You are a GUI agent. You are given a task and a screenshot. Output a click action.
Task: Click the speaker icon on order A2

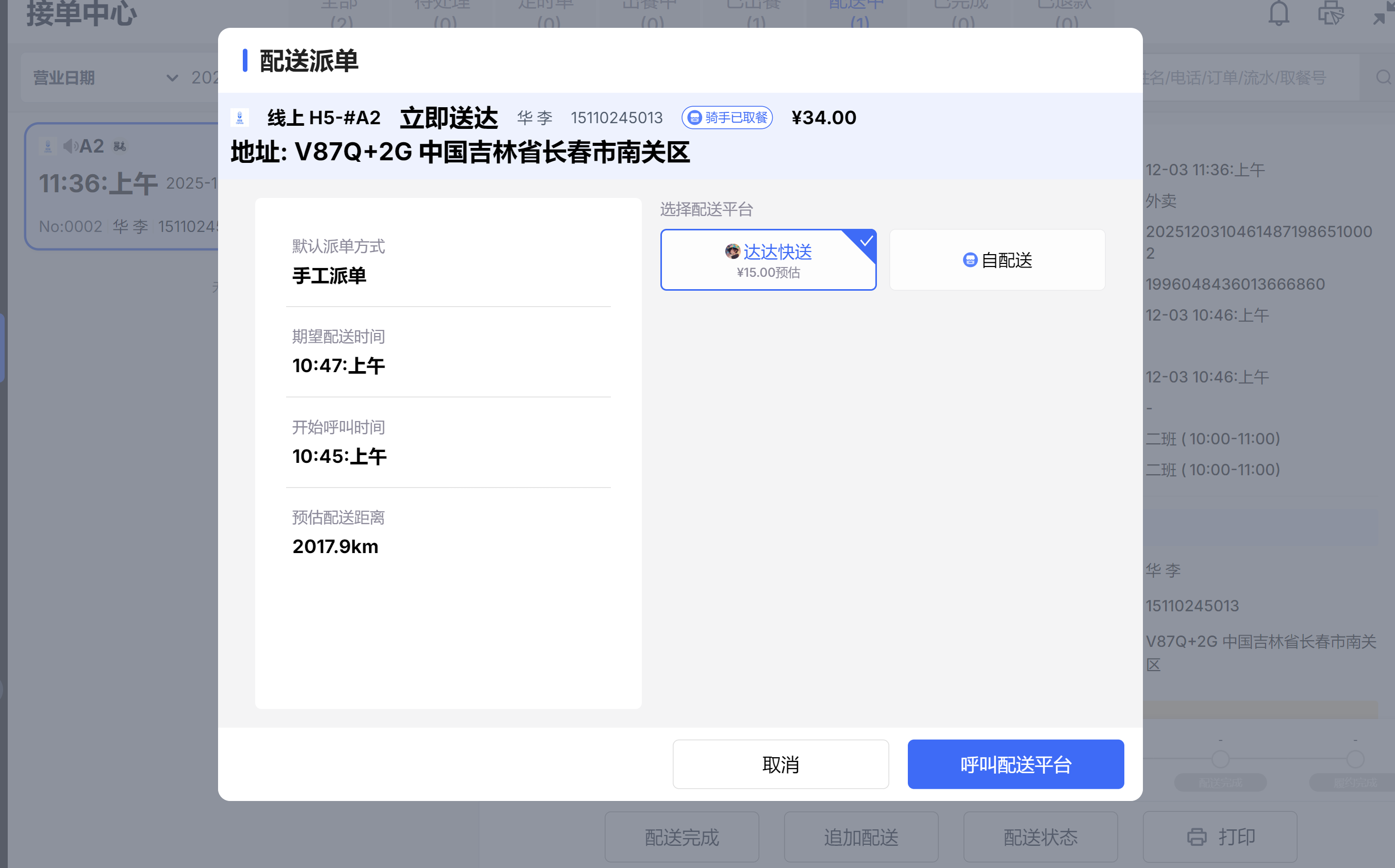71,146
